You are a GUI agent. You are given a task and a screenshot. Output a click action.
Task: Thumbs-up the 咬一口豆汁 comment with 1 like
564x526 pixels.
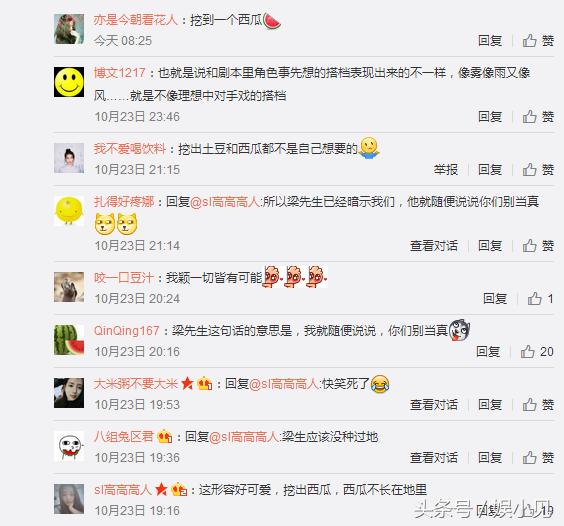pyautogui.click(x=540, y=299)
